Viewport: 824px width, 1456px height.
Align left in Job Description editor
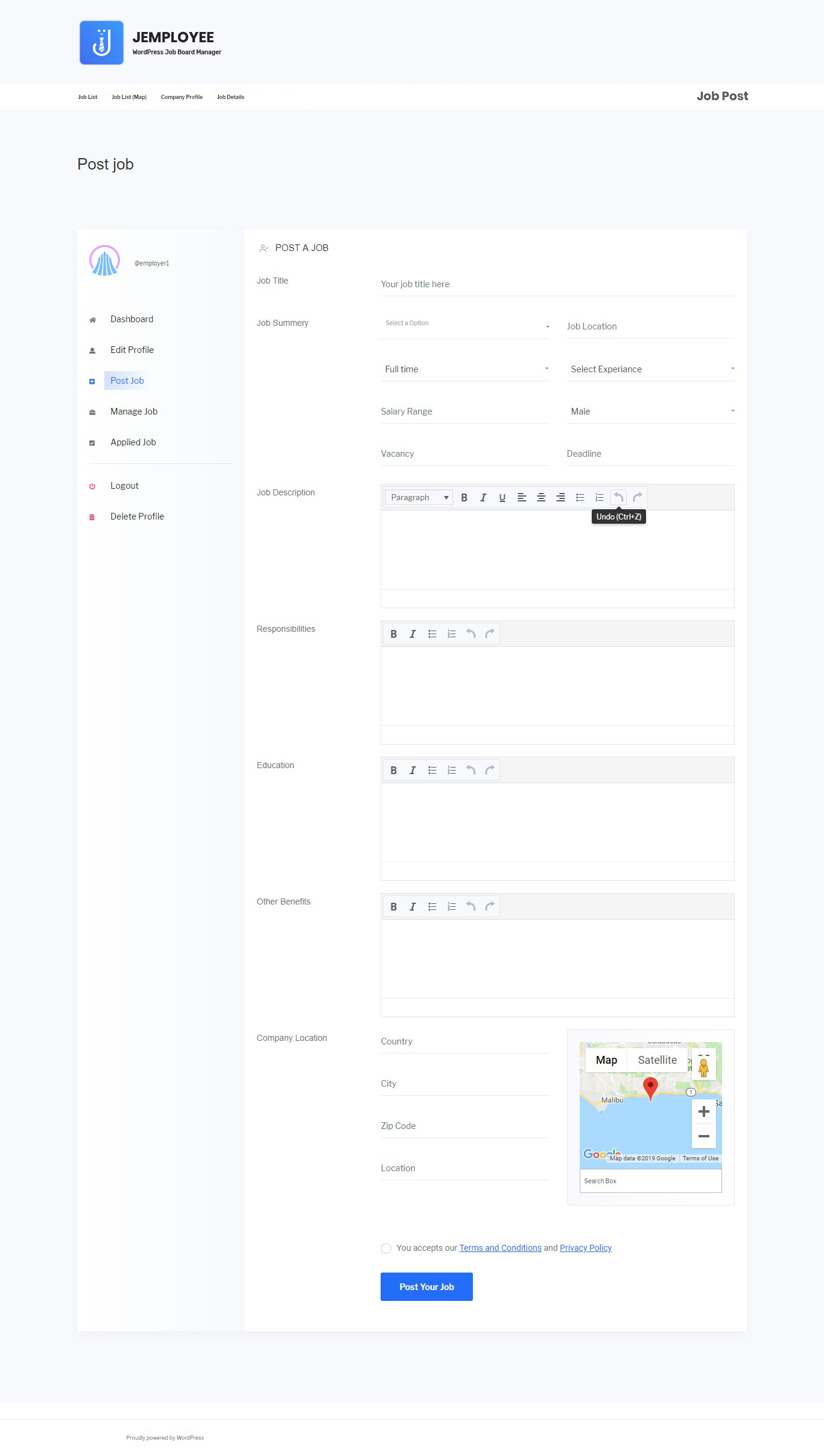click(522, 497)
